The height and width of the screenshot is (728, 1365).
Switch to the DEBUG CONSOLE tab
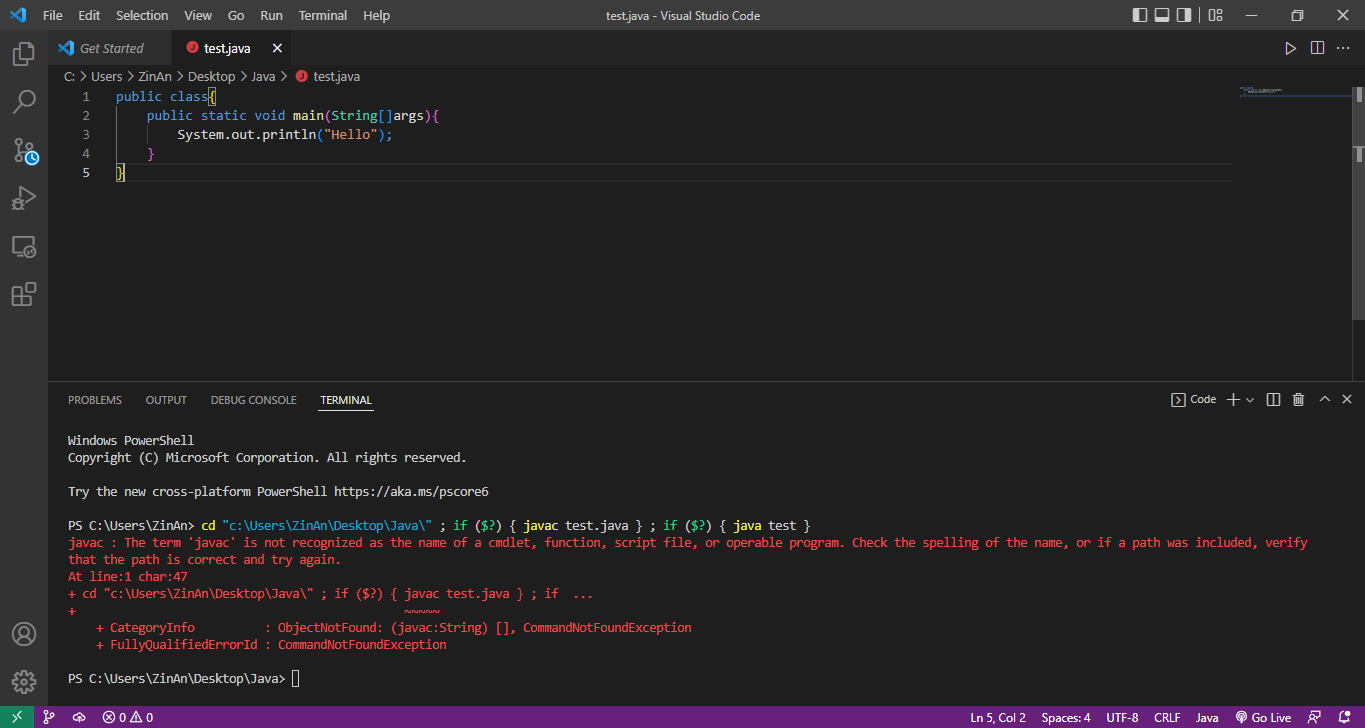coord(253,400)
